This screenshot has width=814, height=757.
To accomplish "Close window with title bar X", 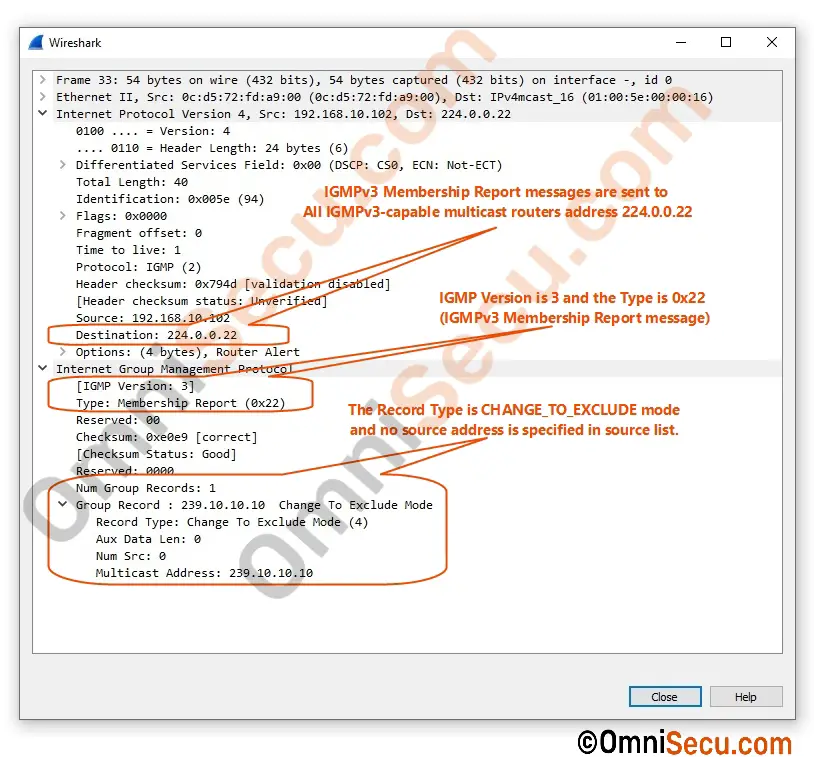I will (772, 43).
